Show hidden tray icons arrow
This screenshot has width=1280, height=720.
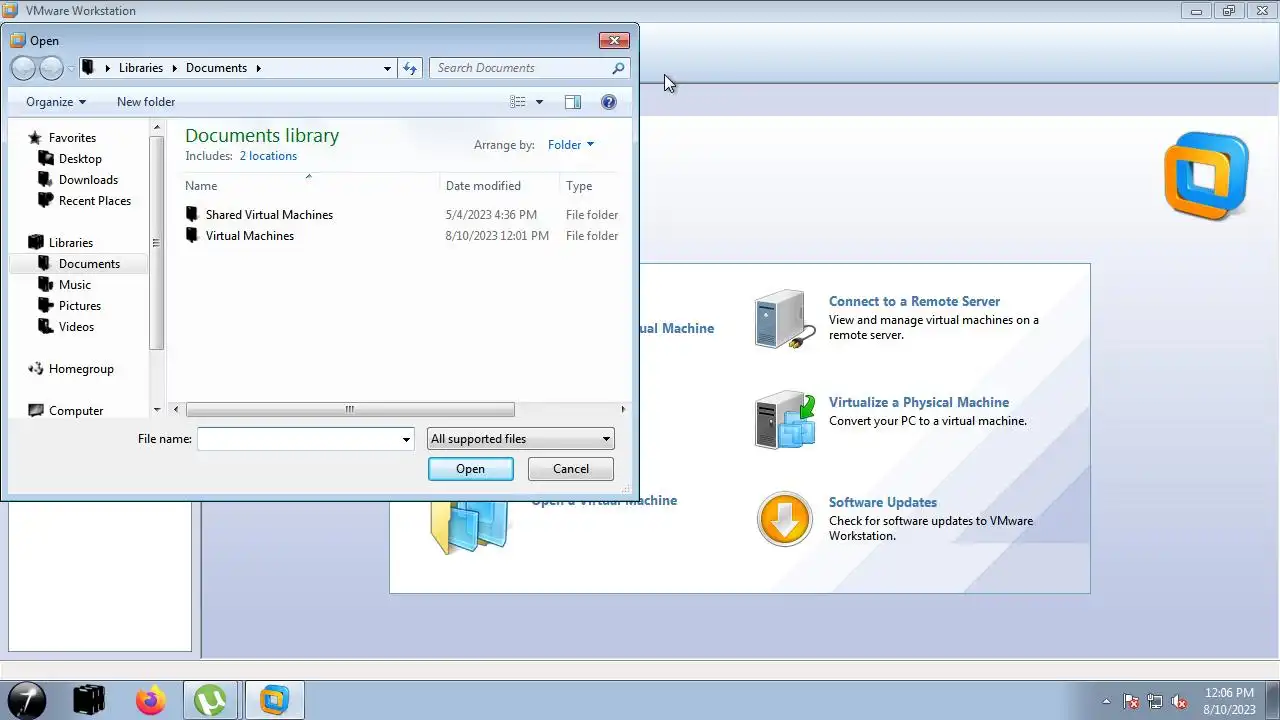tap(1106, 702)
